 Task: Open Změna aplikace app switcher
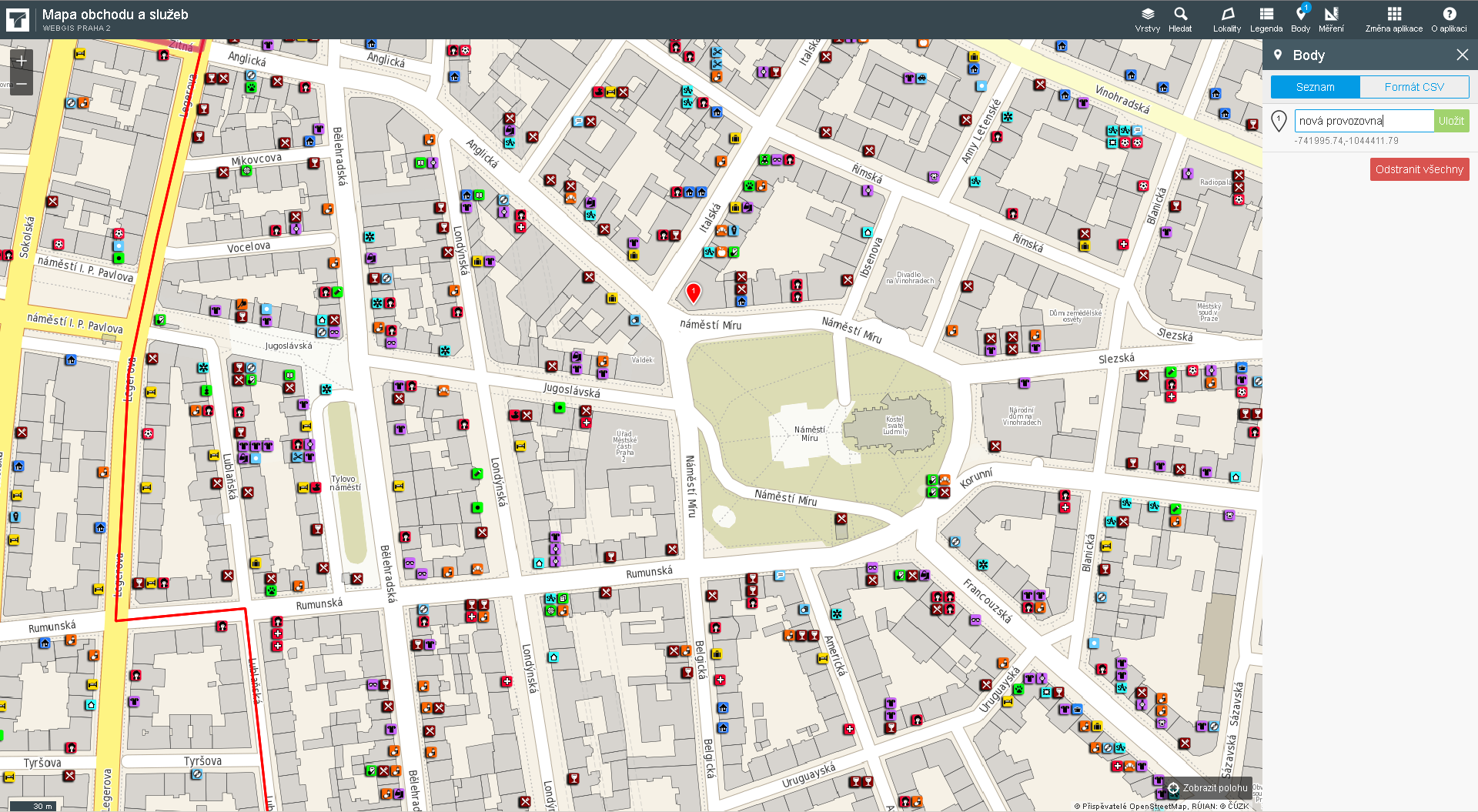click(x=1394, y=19)
